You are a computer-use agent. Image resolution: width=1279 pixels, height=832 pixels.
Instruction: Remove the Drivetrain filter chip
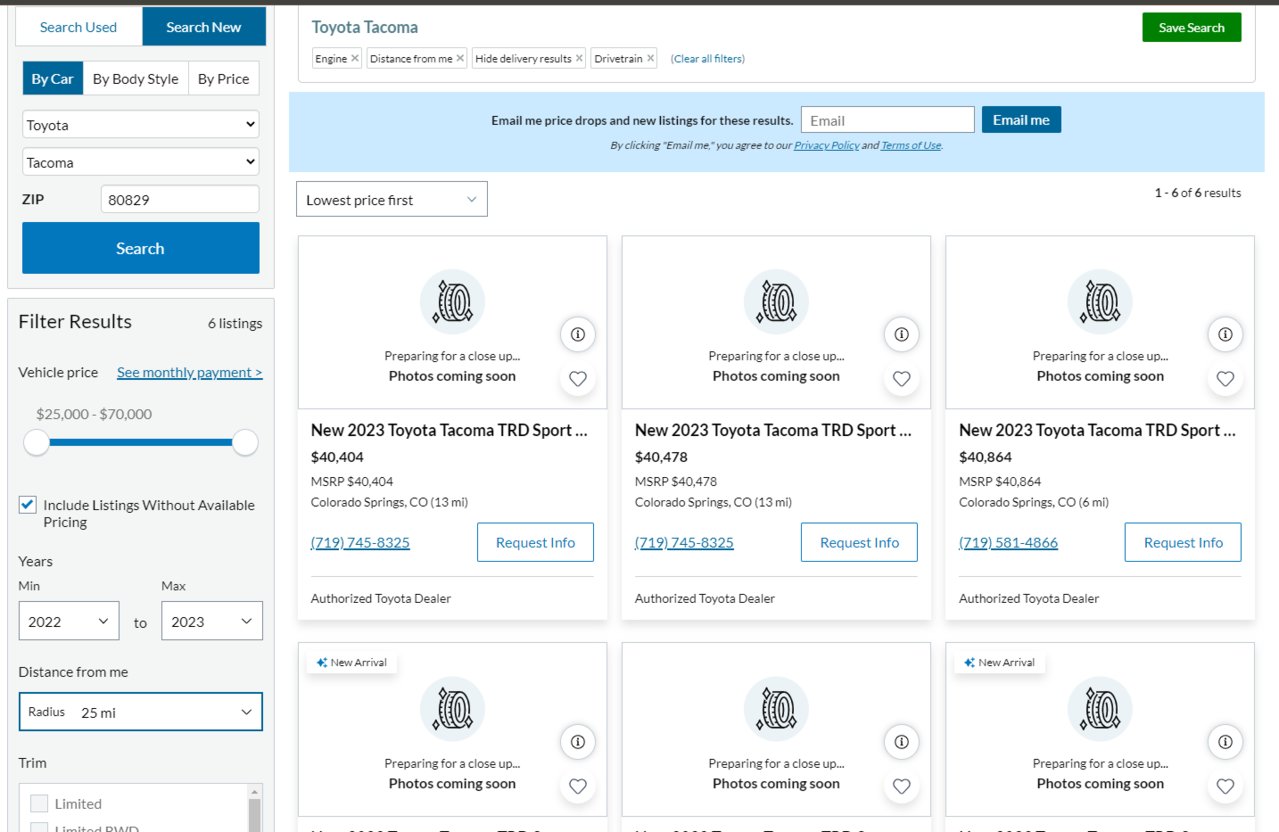coord(650,59)
